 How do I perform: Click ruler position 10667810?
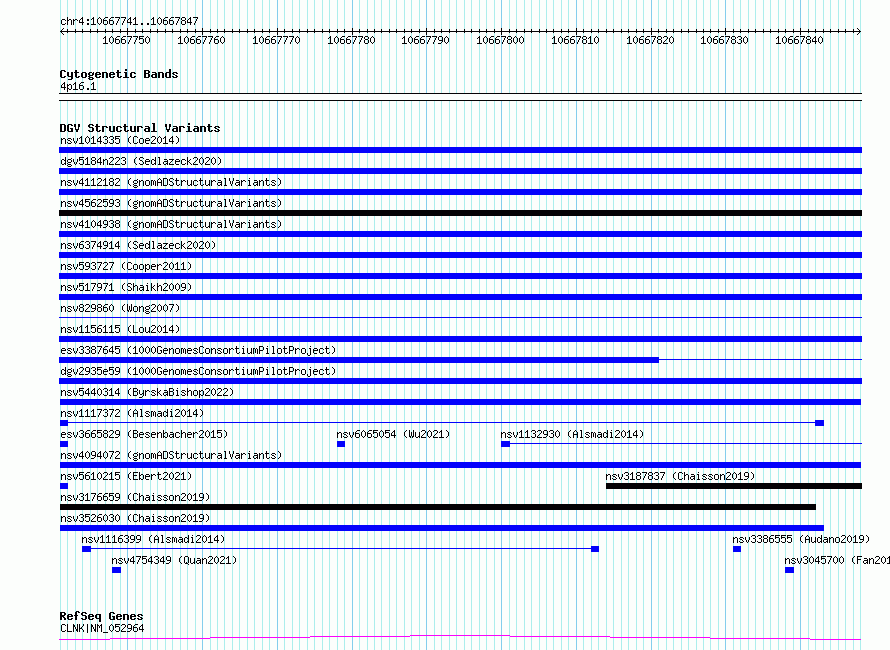point(575,40)
